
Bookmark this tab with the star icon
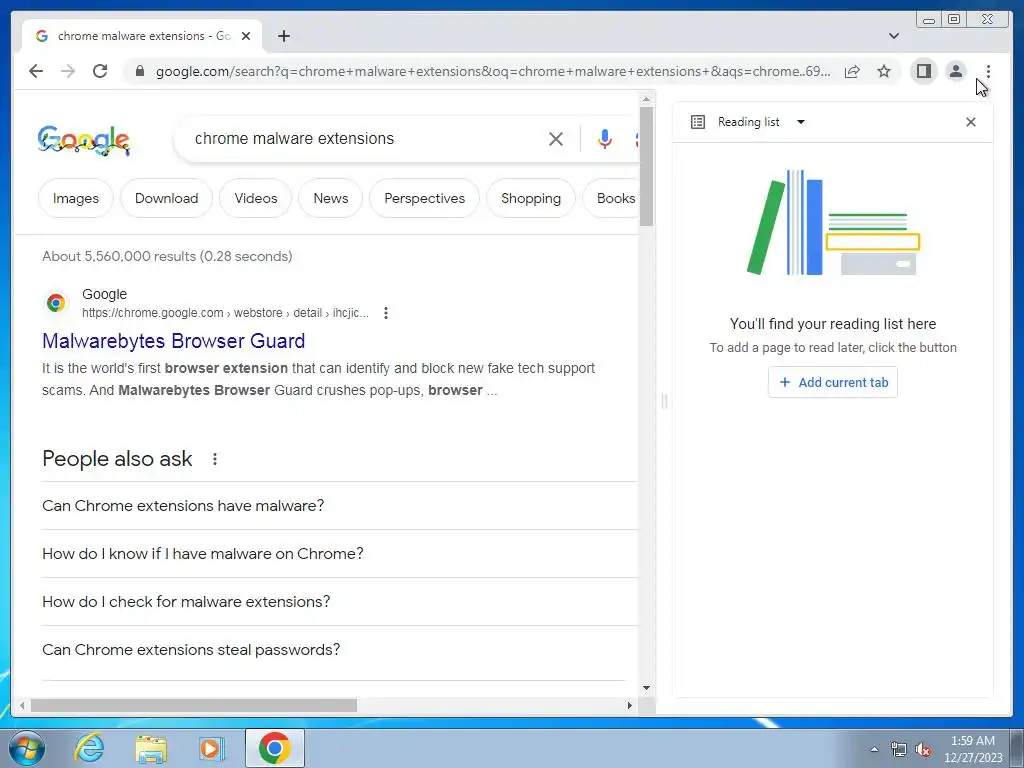pyautogui.click(x=884, y=71)
